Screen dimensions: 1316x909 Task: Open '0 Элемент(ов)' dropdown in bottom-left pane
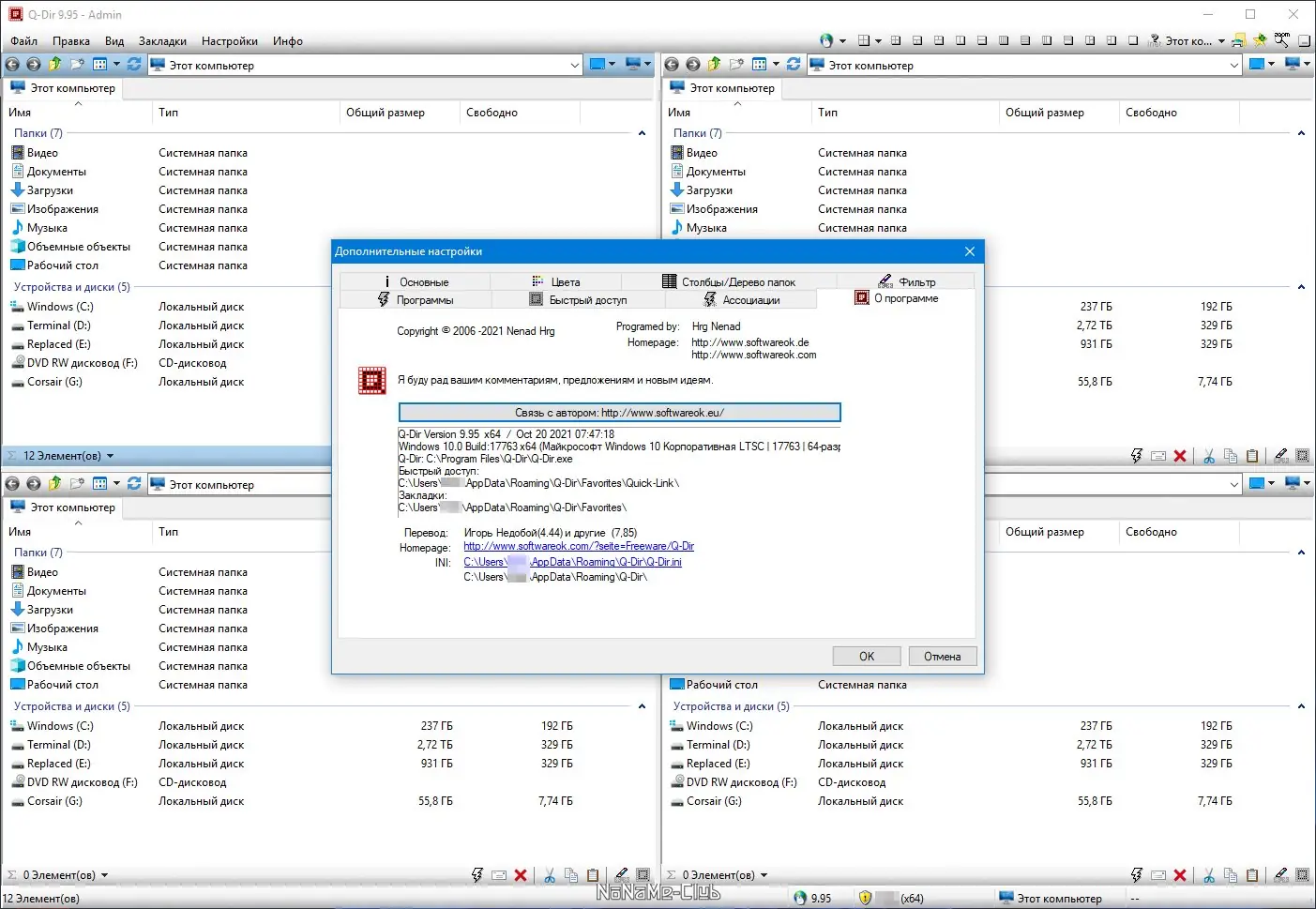(104, 875)
